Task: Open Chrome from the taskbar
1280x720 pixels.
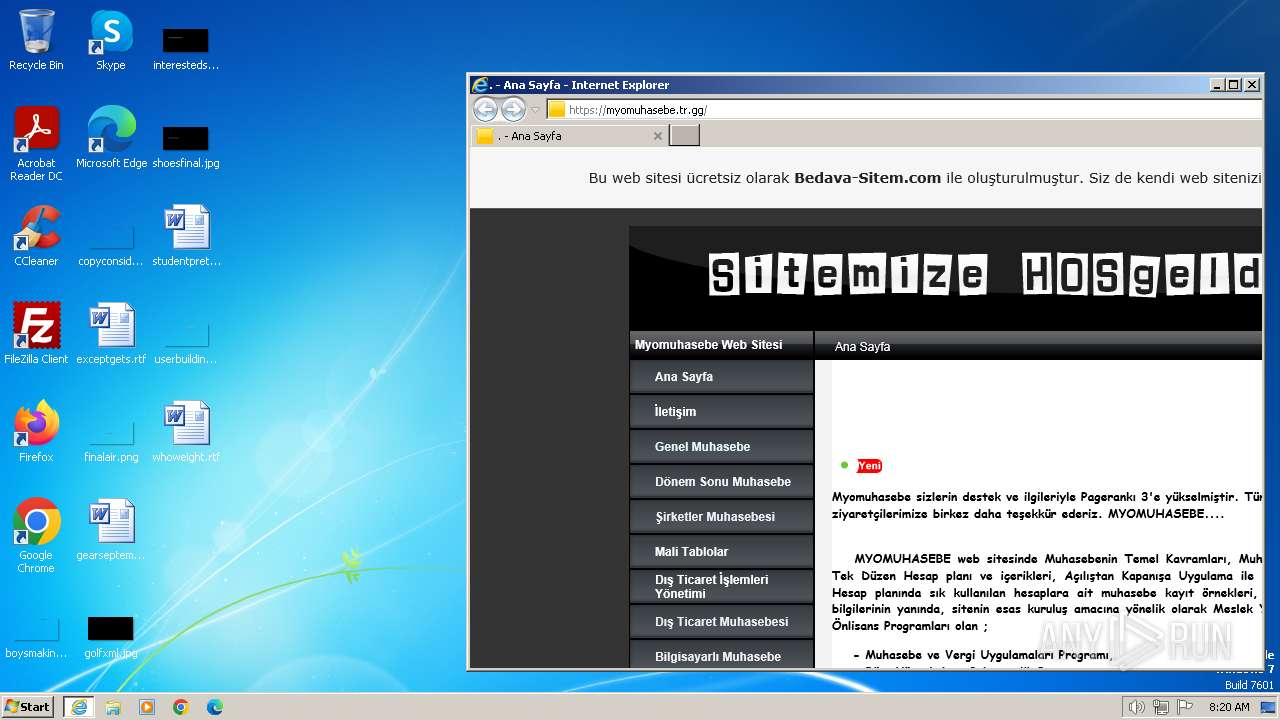Action: tap(181, 707)
